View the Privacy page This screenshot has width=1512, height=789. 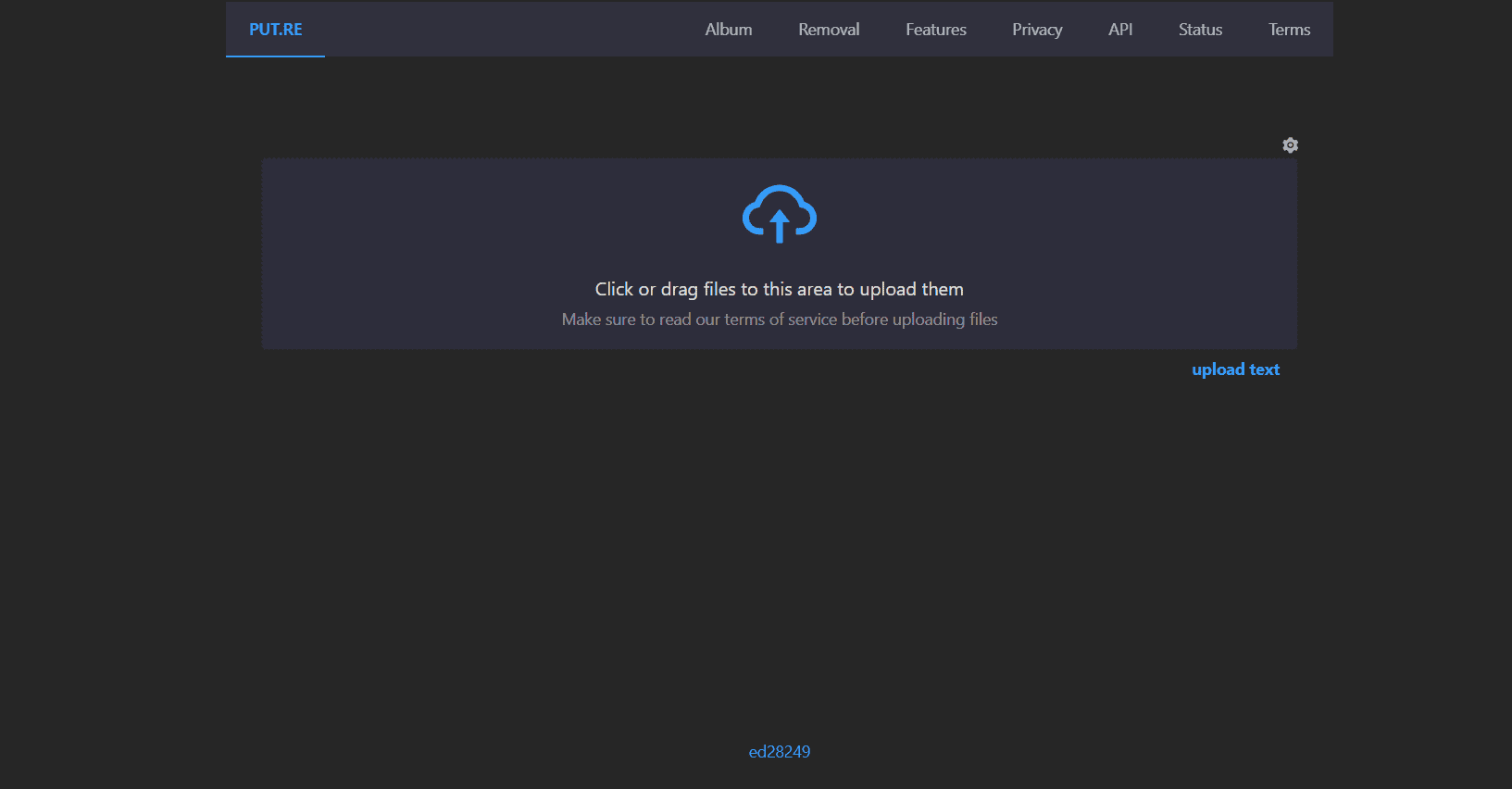tap(1036, 30)
